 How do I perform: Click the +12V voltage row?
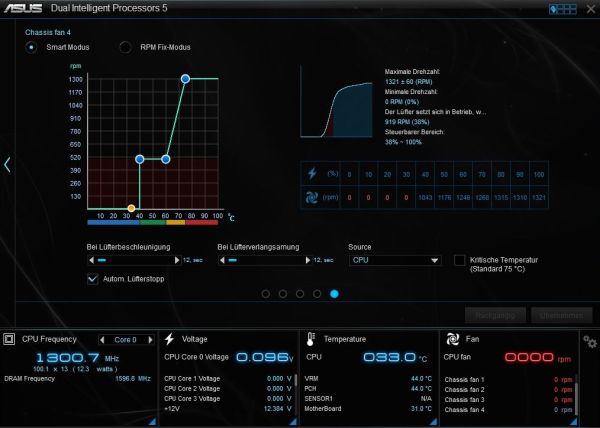(228, 408)
